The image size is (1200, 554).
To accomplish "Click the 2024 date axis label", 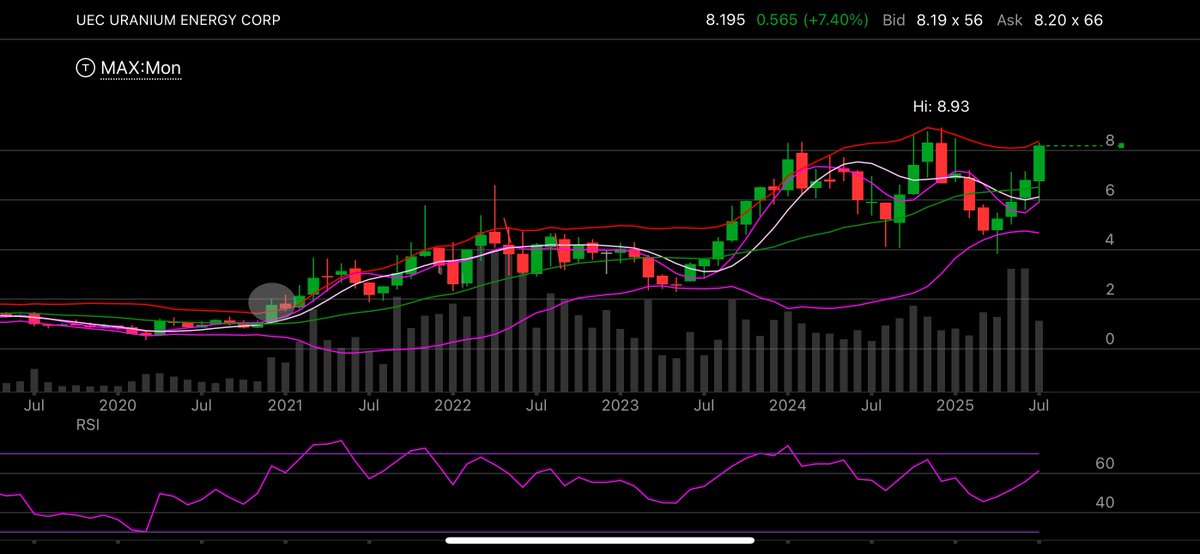I will 788,405.
